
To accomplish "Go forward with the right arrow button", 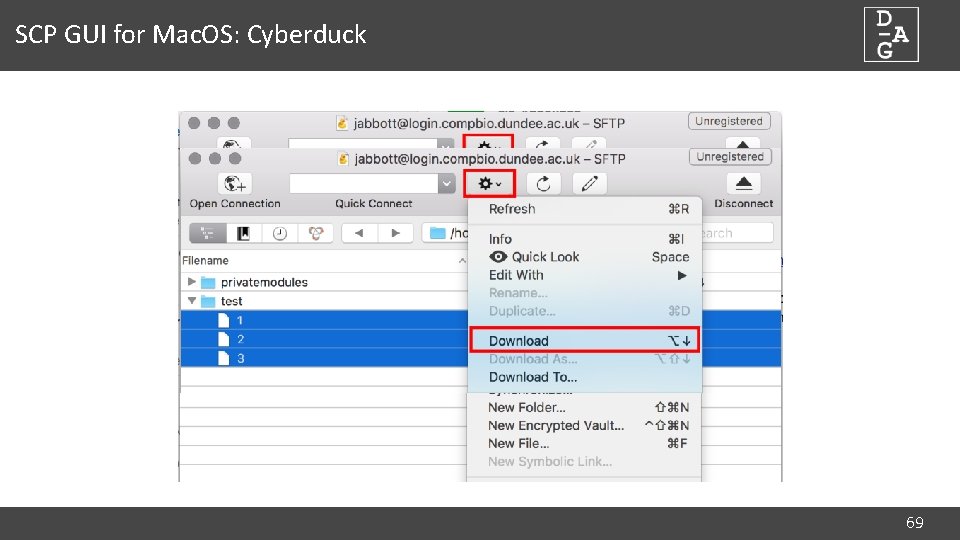I will tap(395, 233).
